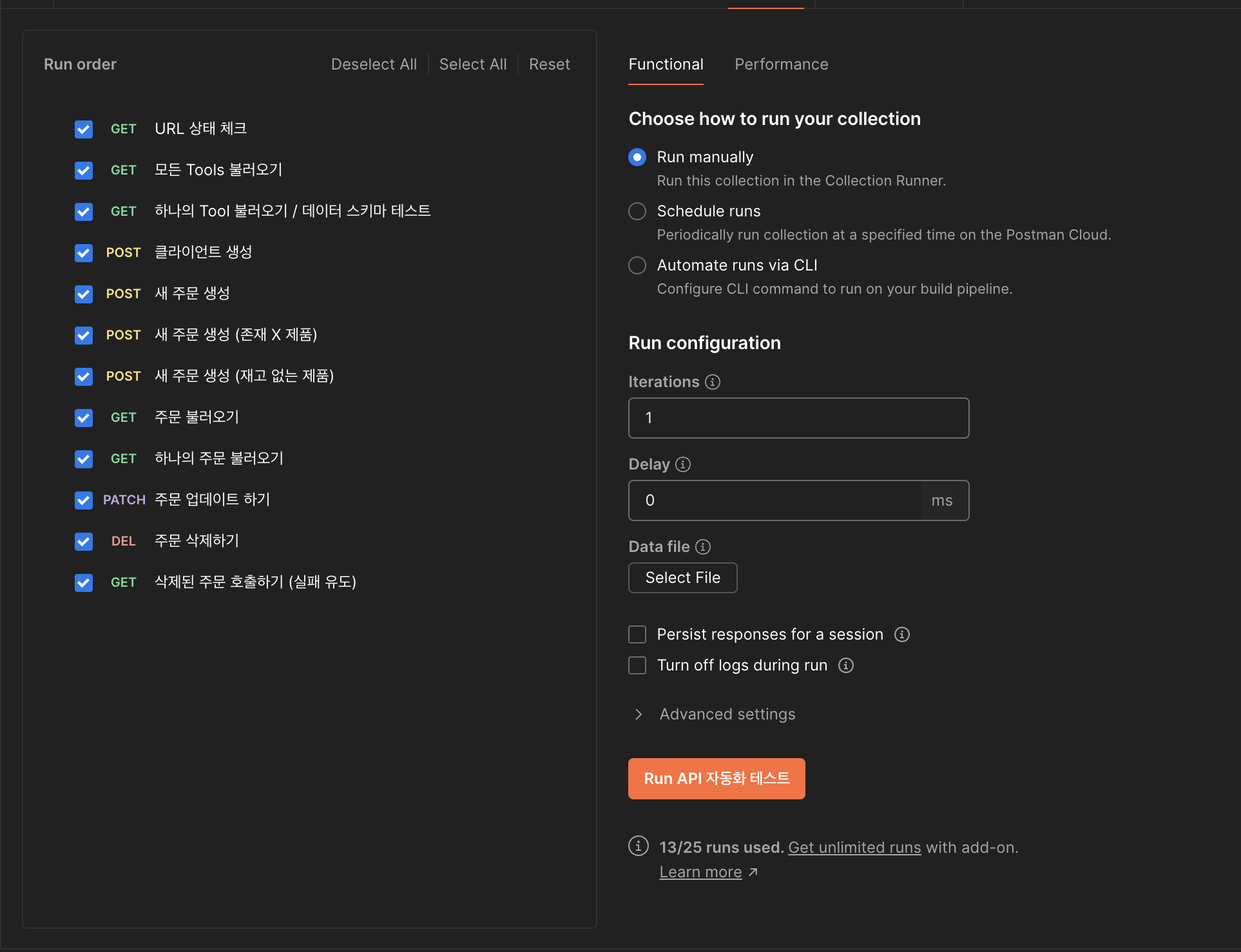The image size is (1241, 952).
Task: Click into the Iterations input field
Action: [x=798, y=418]
